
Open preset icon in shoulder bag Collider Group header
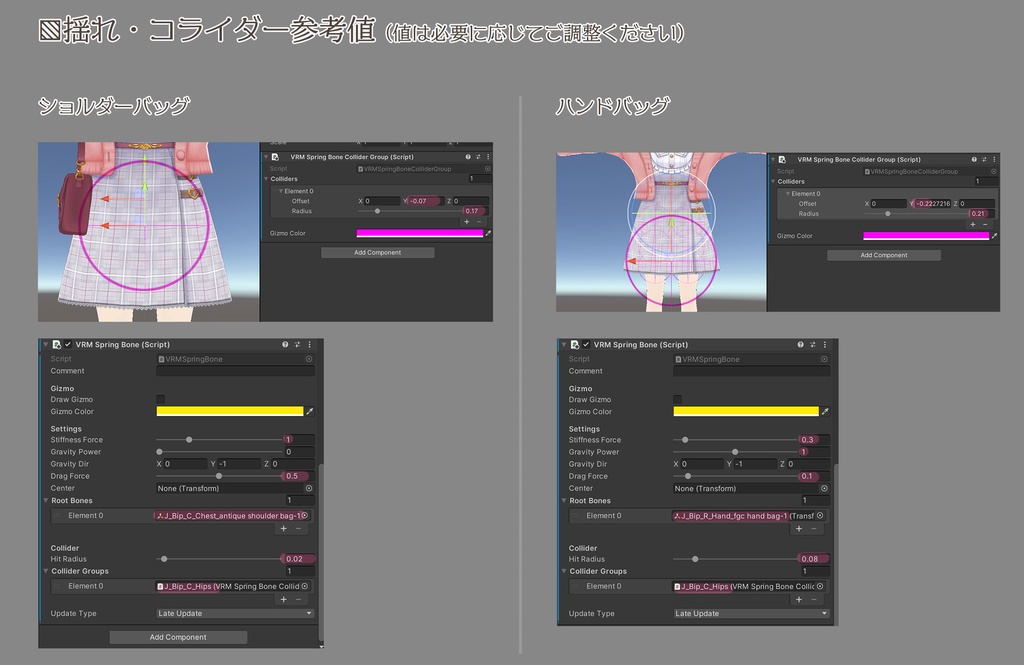tap(478, 157)
